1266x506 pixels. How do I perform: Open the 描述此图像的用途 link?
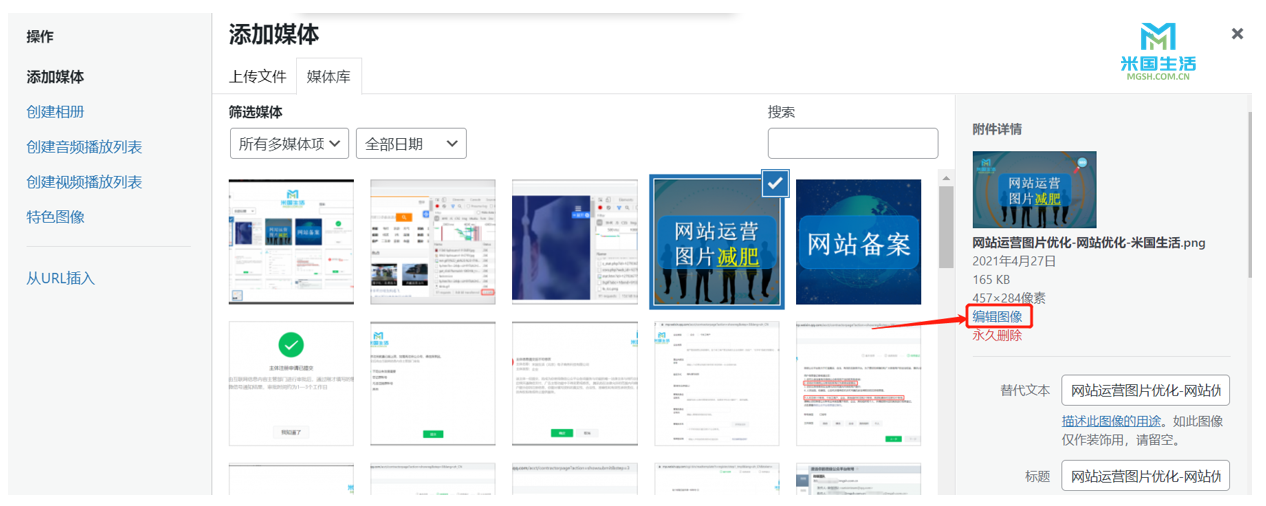click(x=1112, y=421)
